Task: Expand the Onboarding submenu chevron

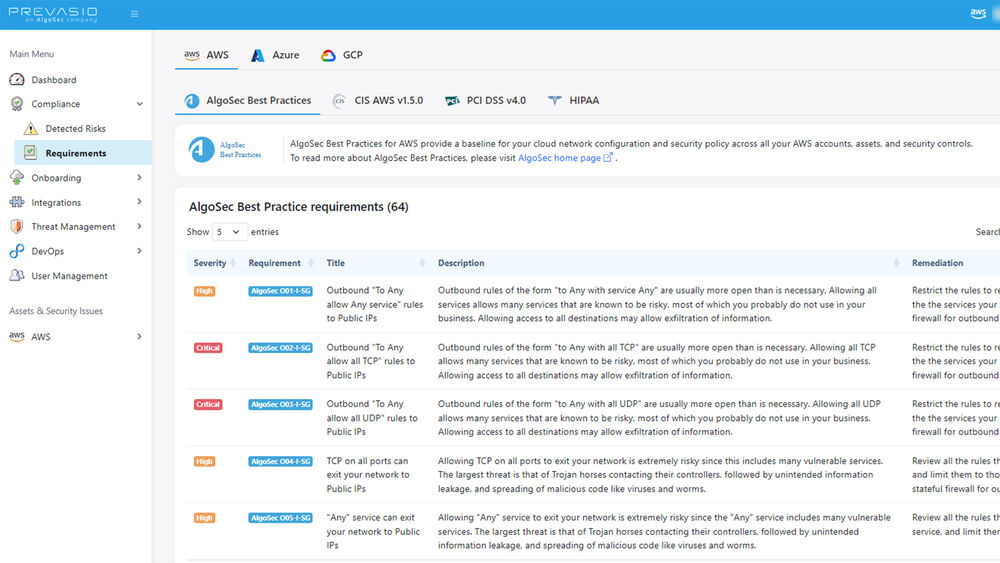Action: tap(139, 177)
